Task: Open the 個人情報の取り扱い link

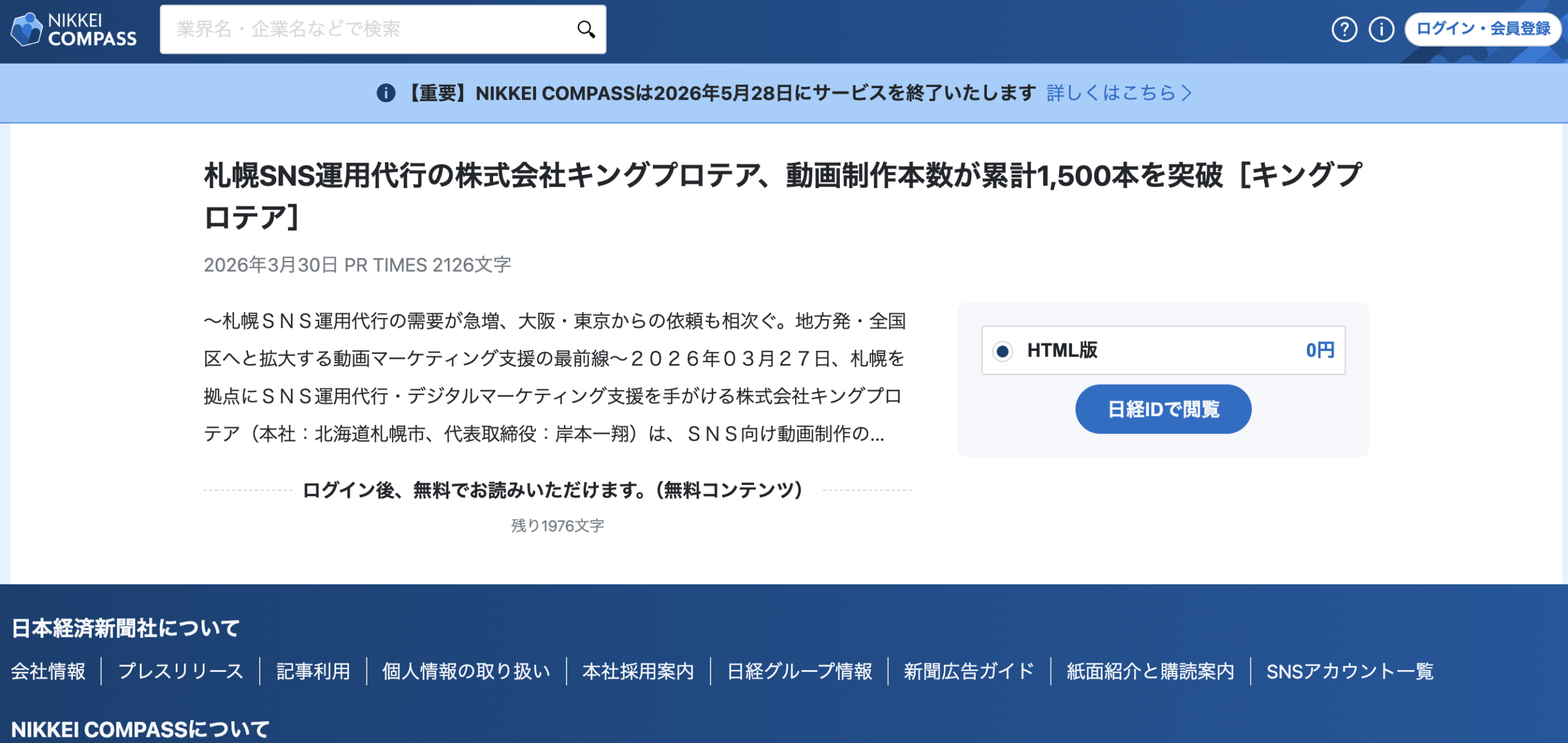Action: [x=466, y=671]
